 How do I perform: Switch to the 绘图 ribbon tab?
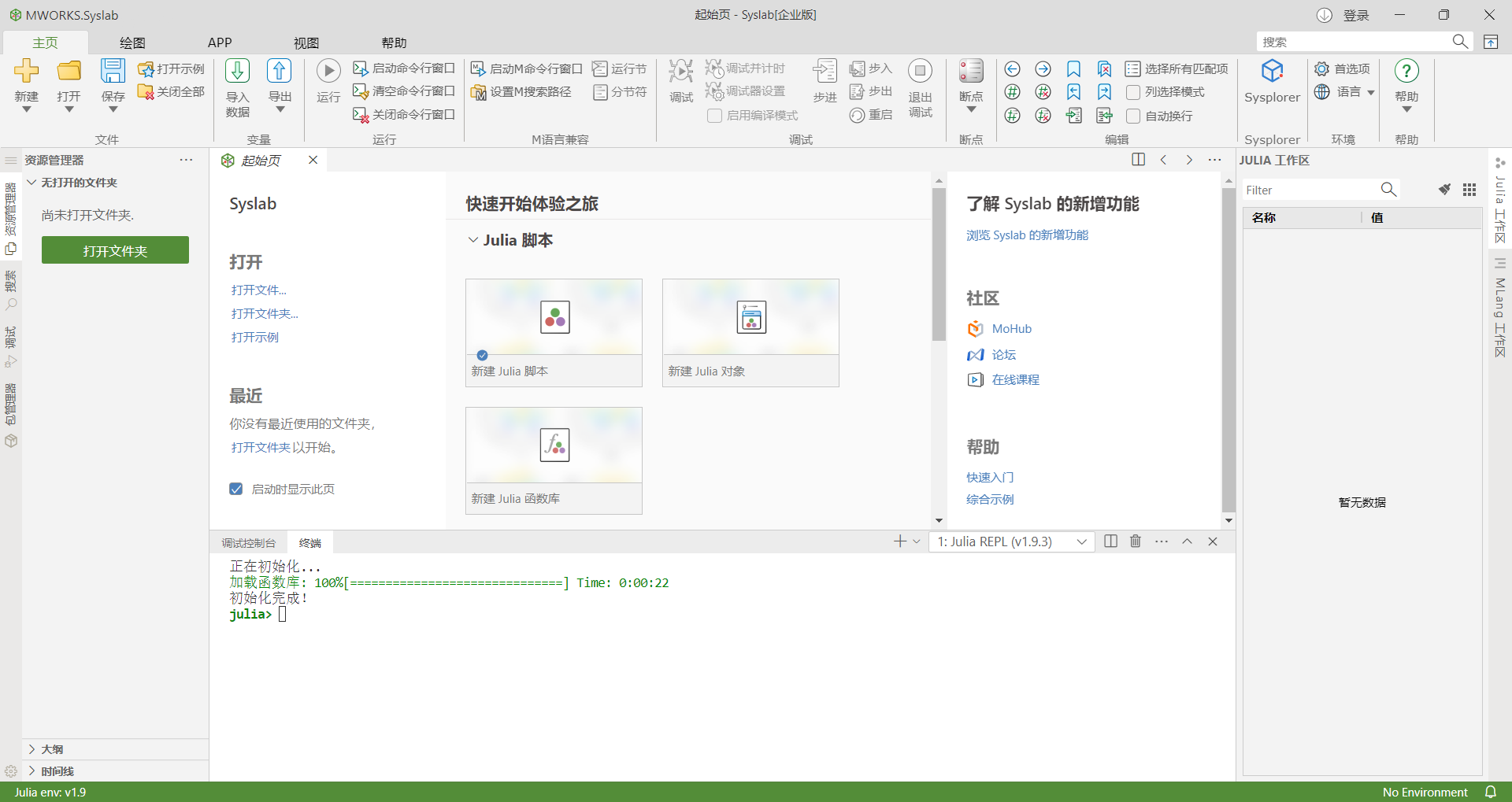[132, 43]
